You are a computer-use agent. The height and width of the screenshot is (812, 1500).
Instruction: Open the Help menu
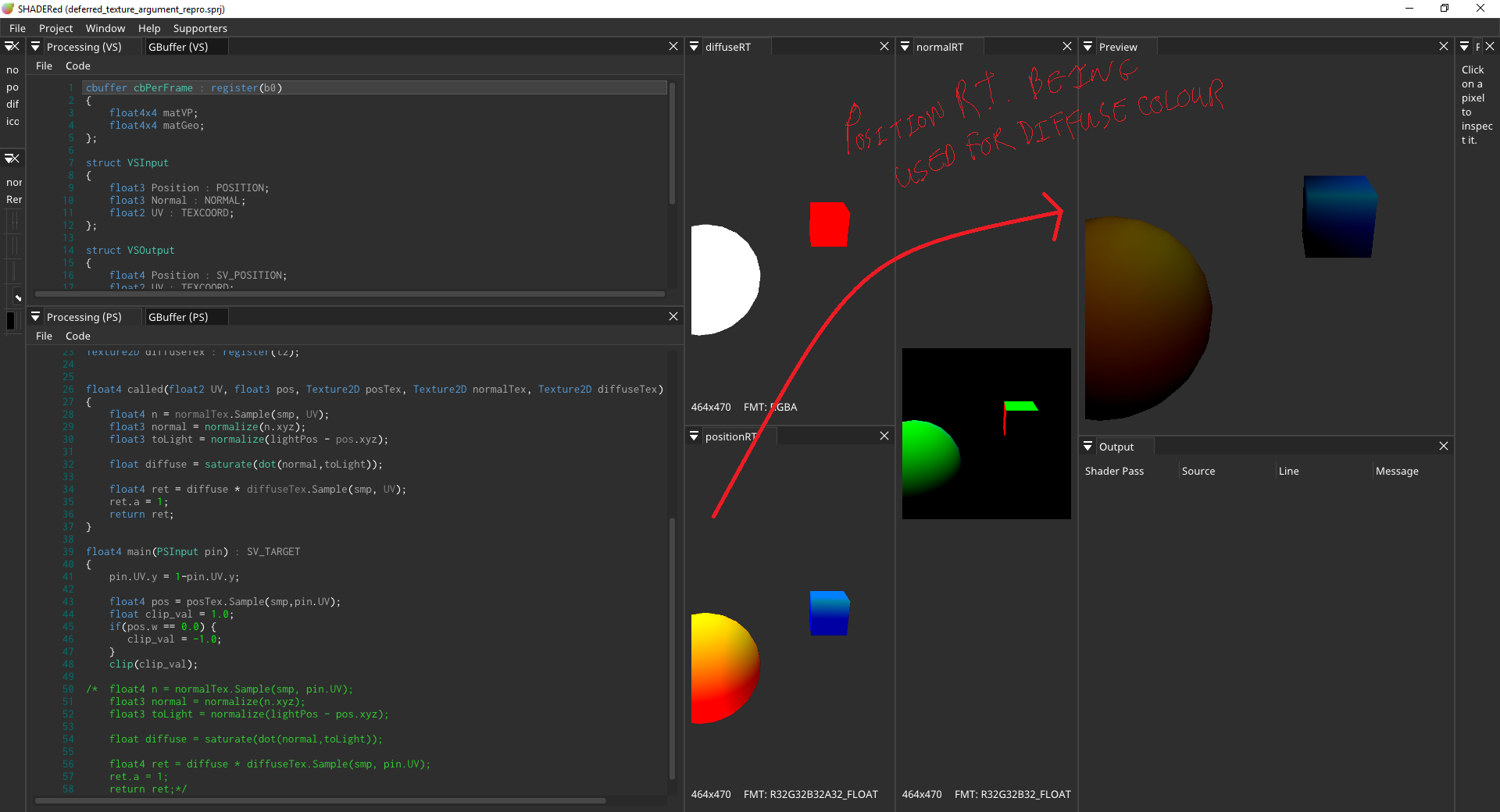point(149,28)
